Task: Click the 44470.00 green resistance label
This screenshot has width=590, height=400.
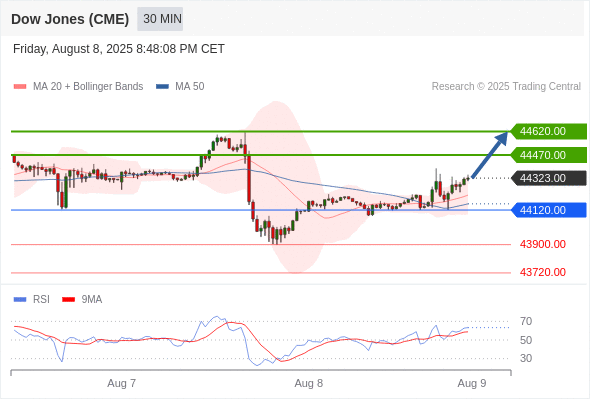Action: (549, 155)
